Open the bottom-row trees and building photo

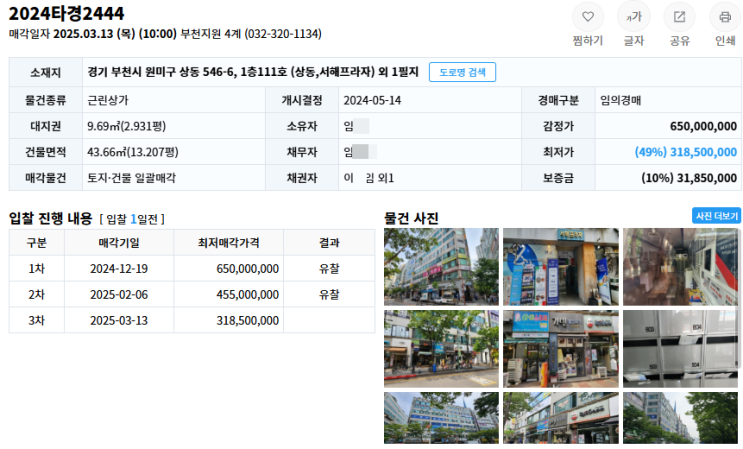point(680,418)
